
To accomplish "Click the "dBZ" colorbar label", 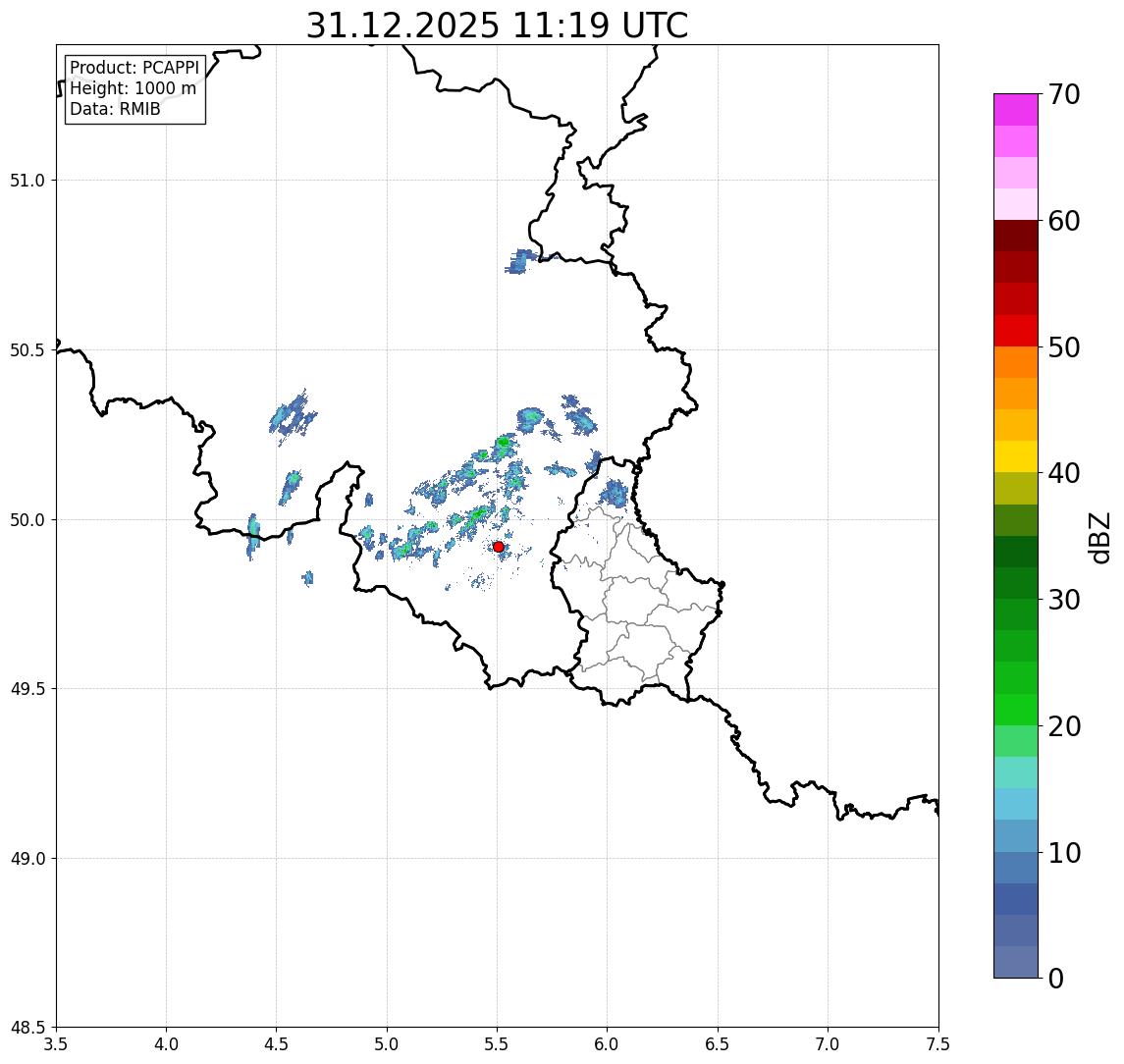I will [x=1098, y=537].
